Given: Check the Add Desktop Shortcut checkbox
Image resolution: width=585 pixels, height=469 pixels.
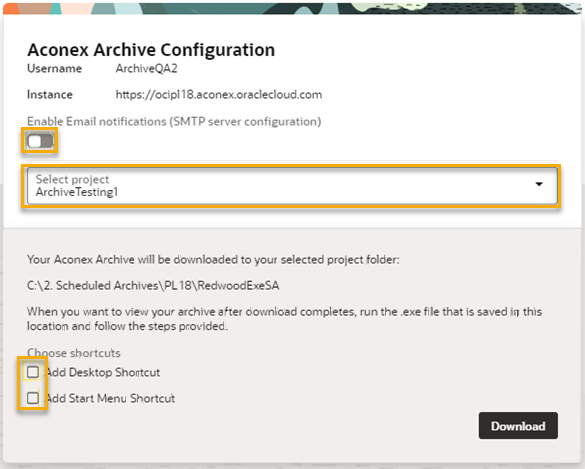Looking at the screenshot, I should (x=33, y=372).
